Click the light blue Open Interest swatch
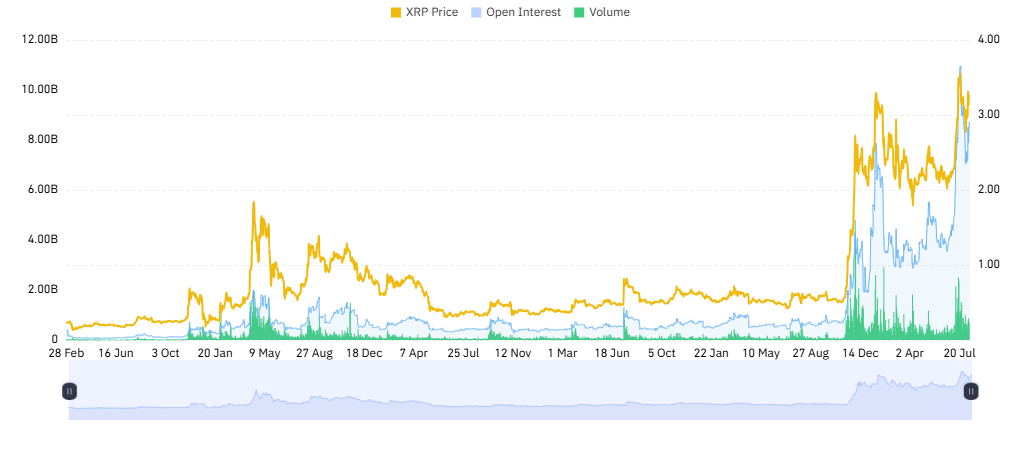Image resolution: width=1021 pixels, height=450 pixels. [475, 12]
